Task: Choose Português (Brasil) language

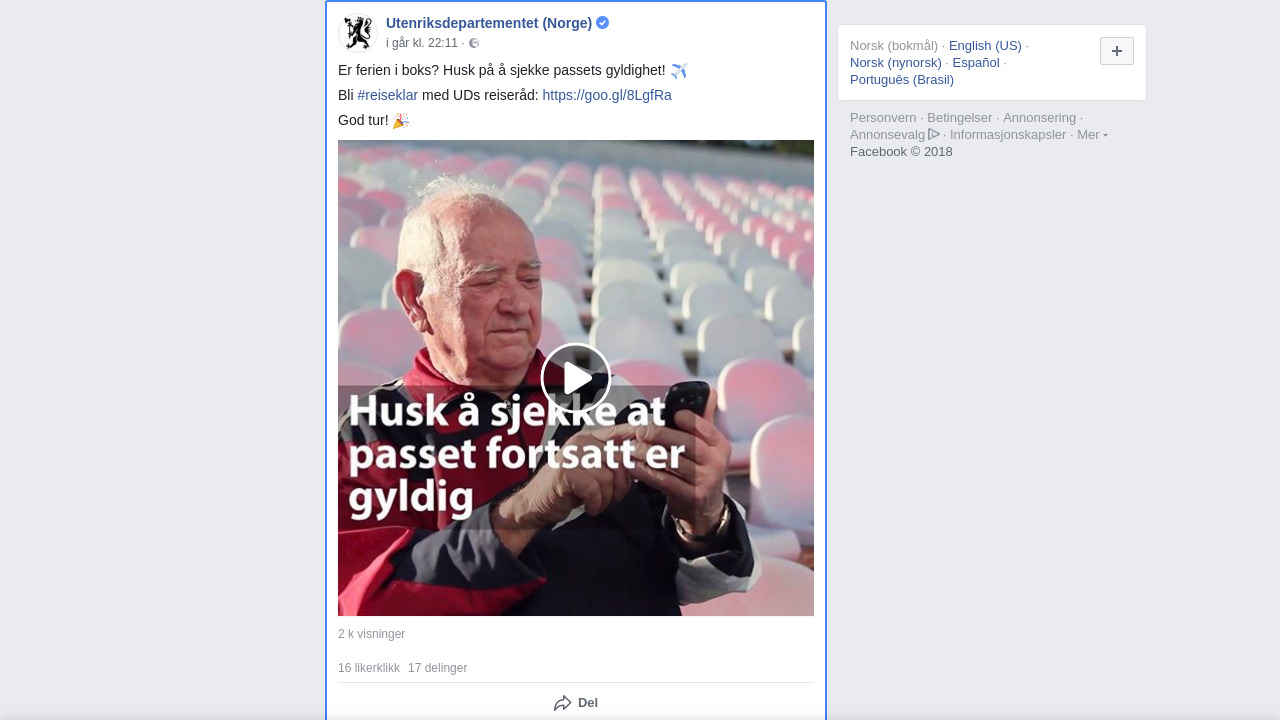Action: pyautogui.click(x=902, y=80)
